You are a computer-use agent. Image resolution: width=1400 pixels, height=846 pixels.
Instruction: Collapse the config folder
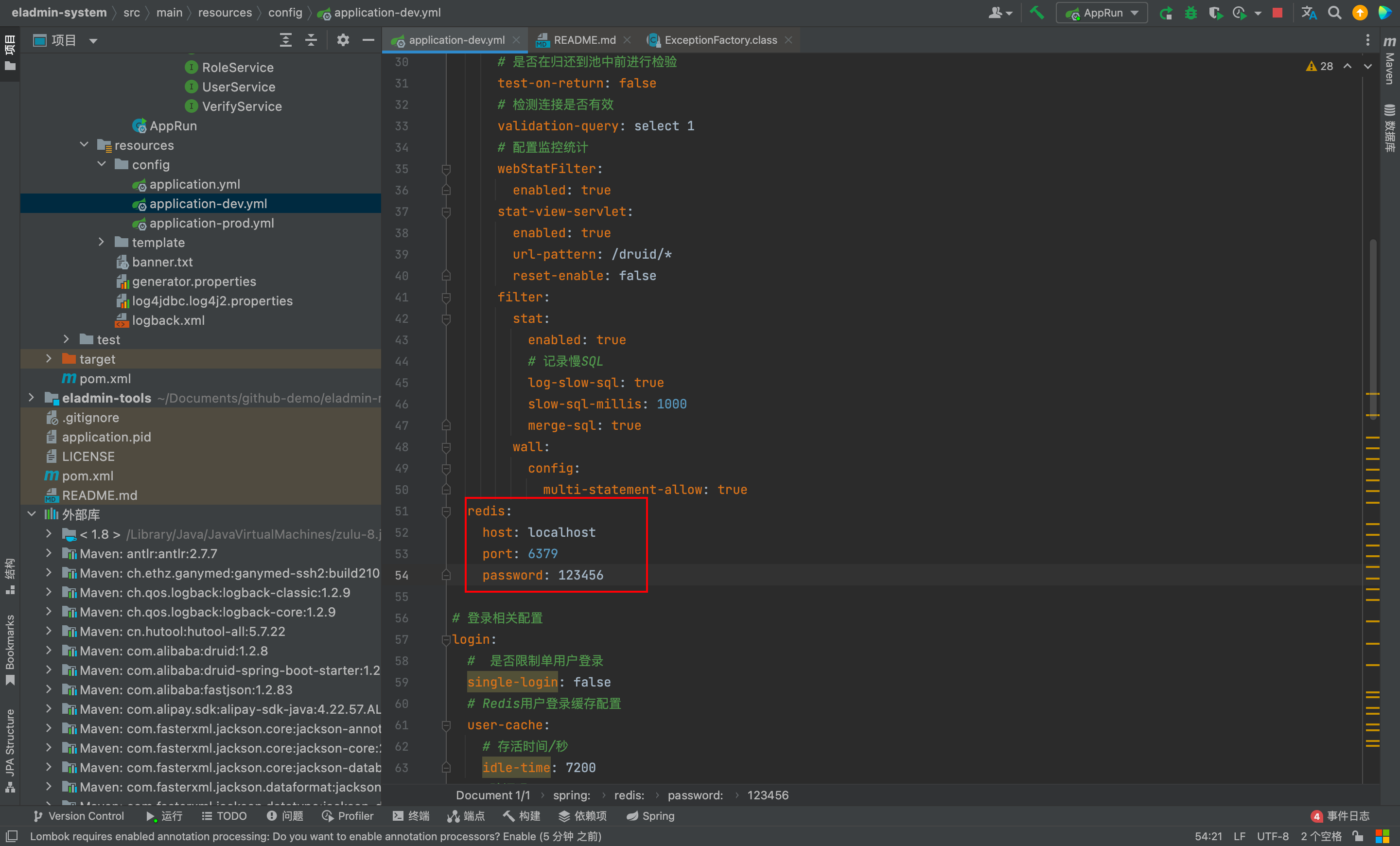(102, 165)
